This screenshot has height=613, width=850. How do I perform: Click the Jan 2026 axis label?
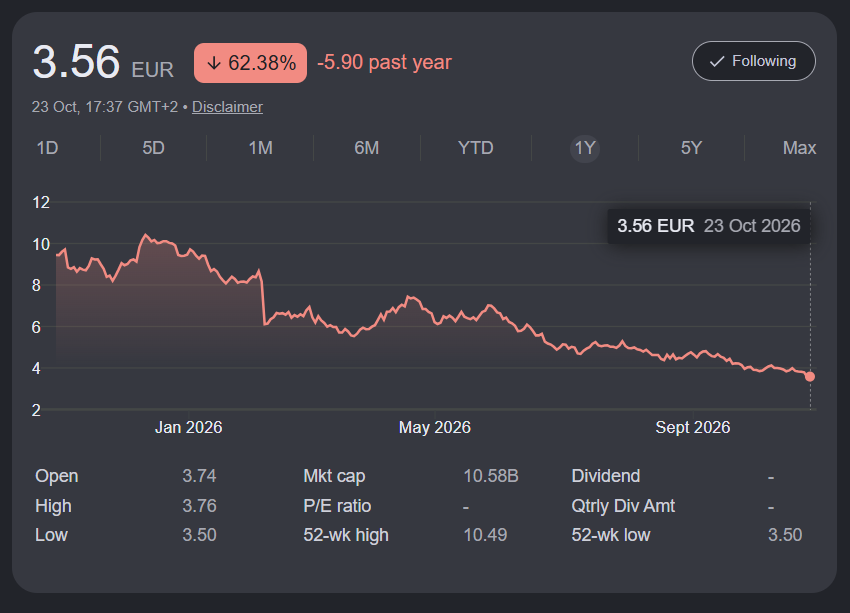point(188,427)
